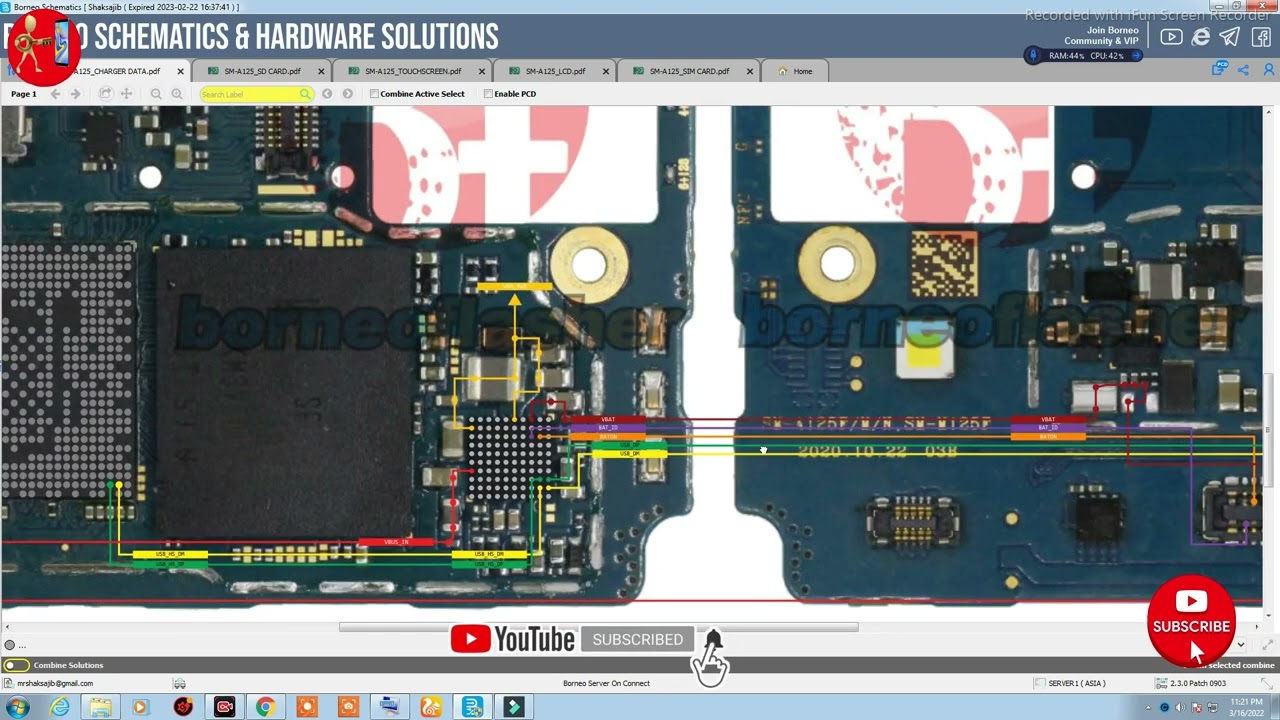
Task: Close the SIM CARD.pdf tab
Action: [751, 72]
